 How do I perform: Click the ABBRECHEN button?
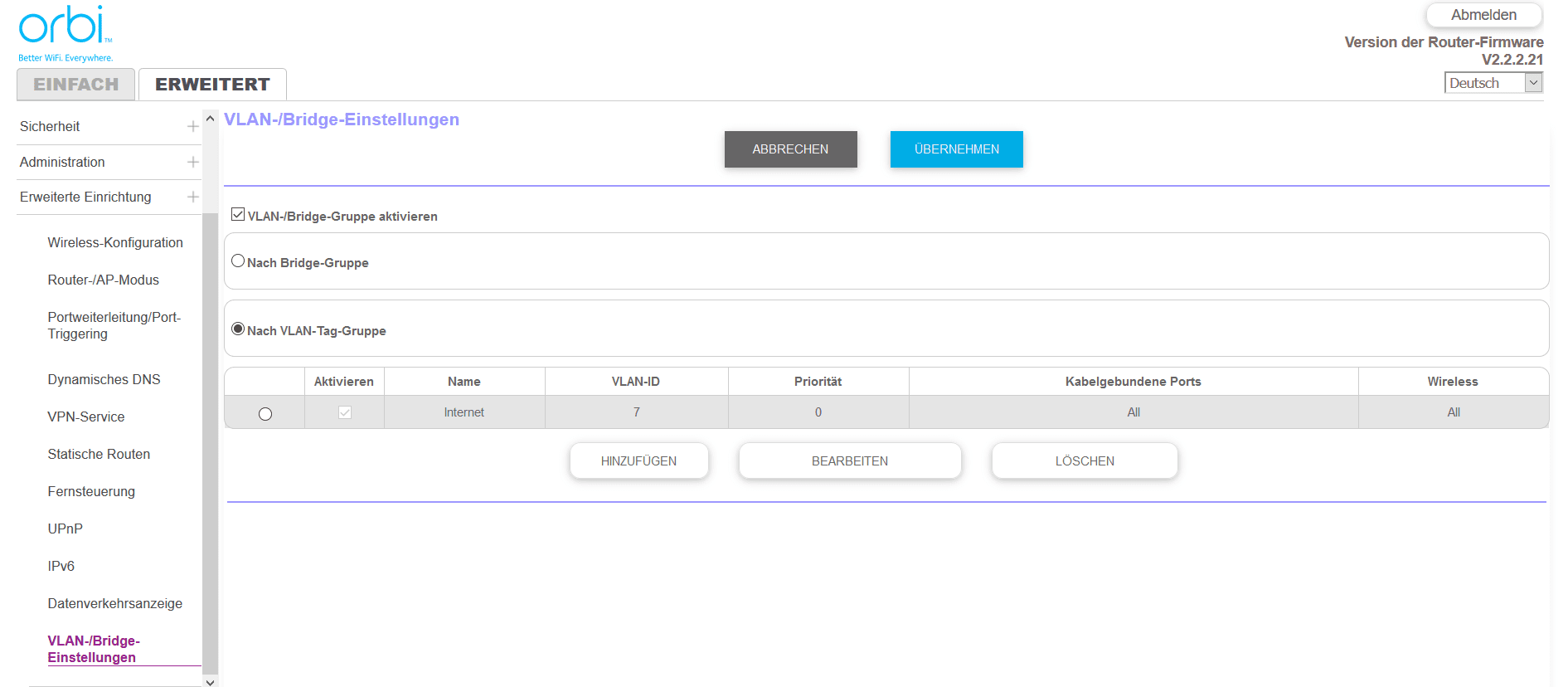[790, 149]
